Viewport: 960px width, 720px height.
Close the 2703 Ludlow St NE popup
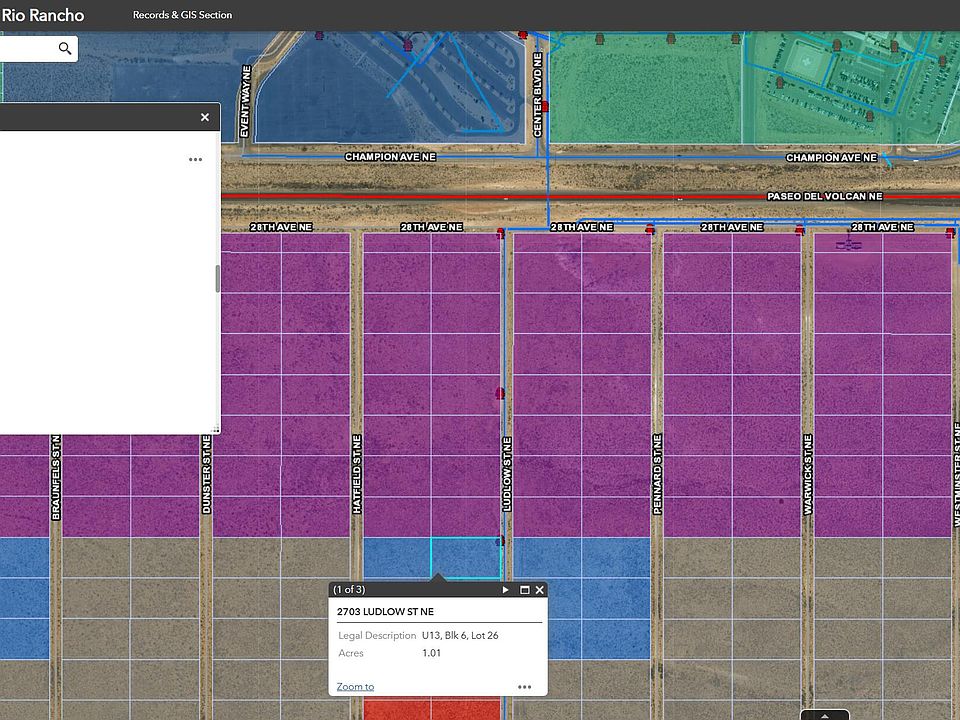pyautogui.click(x=540, y=590)
